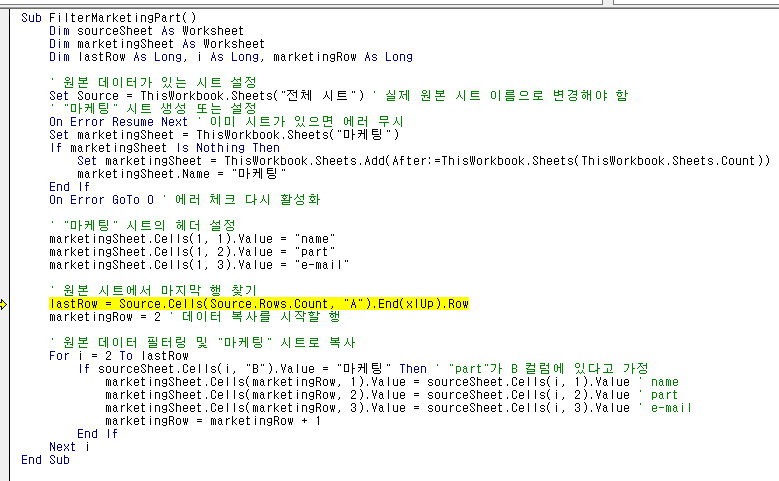Click the highlighted lastRow assignment line
This screenshot has width=779, height=481.
point(259,304)
